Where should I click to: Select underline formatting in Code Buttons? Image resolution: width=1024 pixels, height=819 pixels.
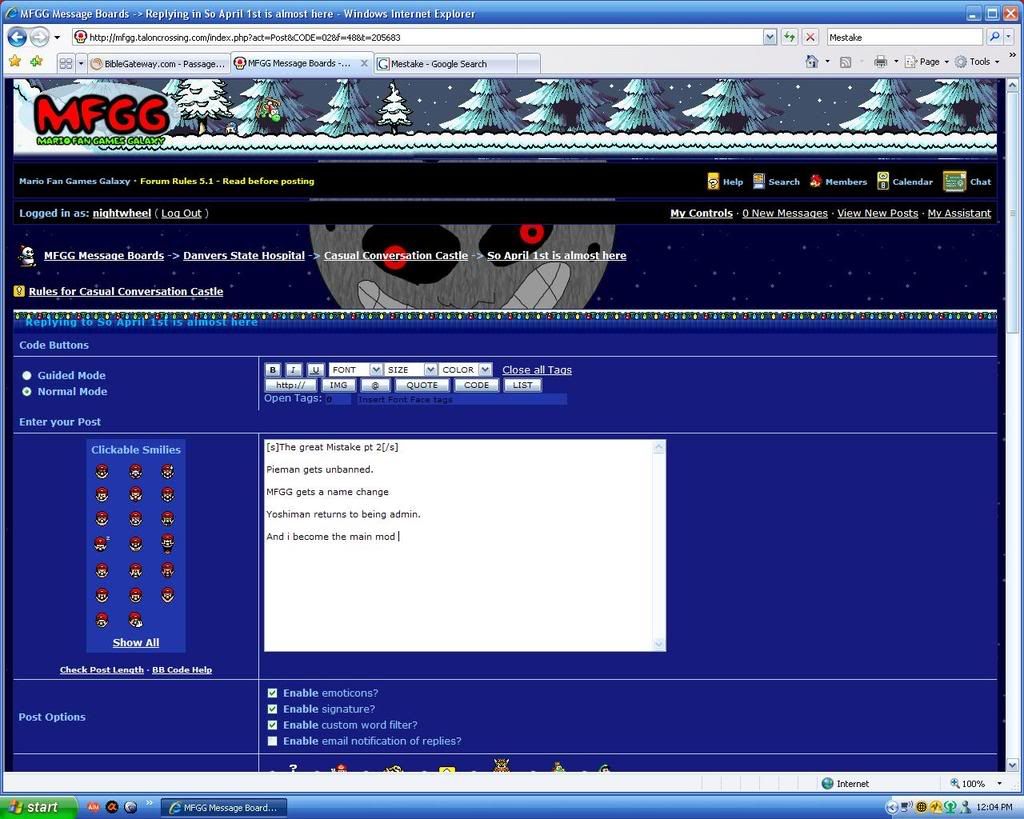click(x=315, y=370)
